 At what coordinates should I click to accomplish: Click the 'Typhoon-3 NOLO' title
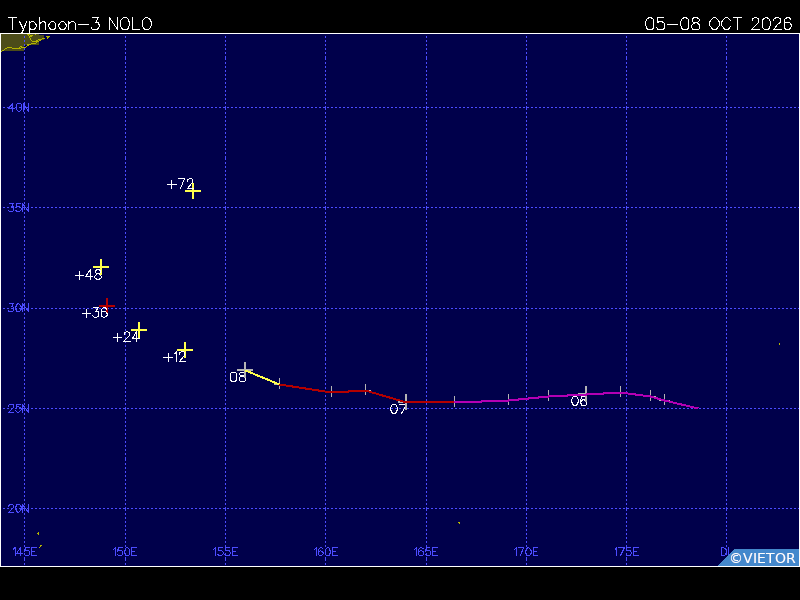tap(80, 24)
